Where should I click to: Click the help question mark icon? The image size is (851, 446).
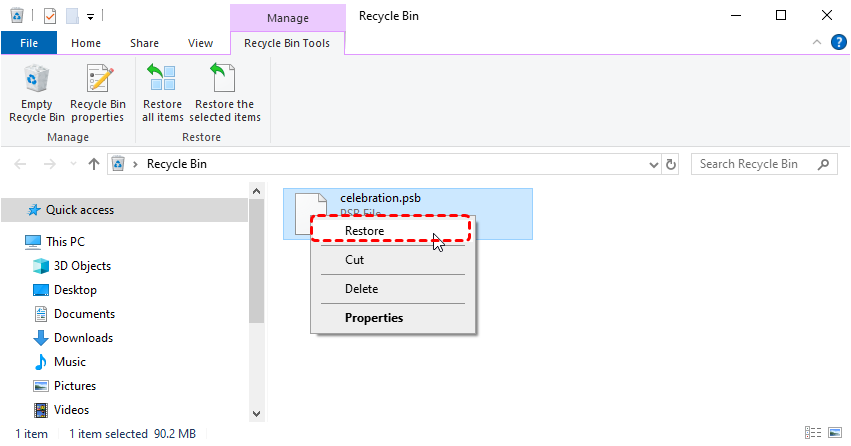839,42
